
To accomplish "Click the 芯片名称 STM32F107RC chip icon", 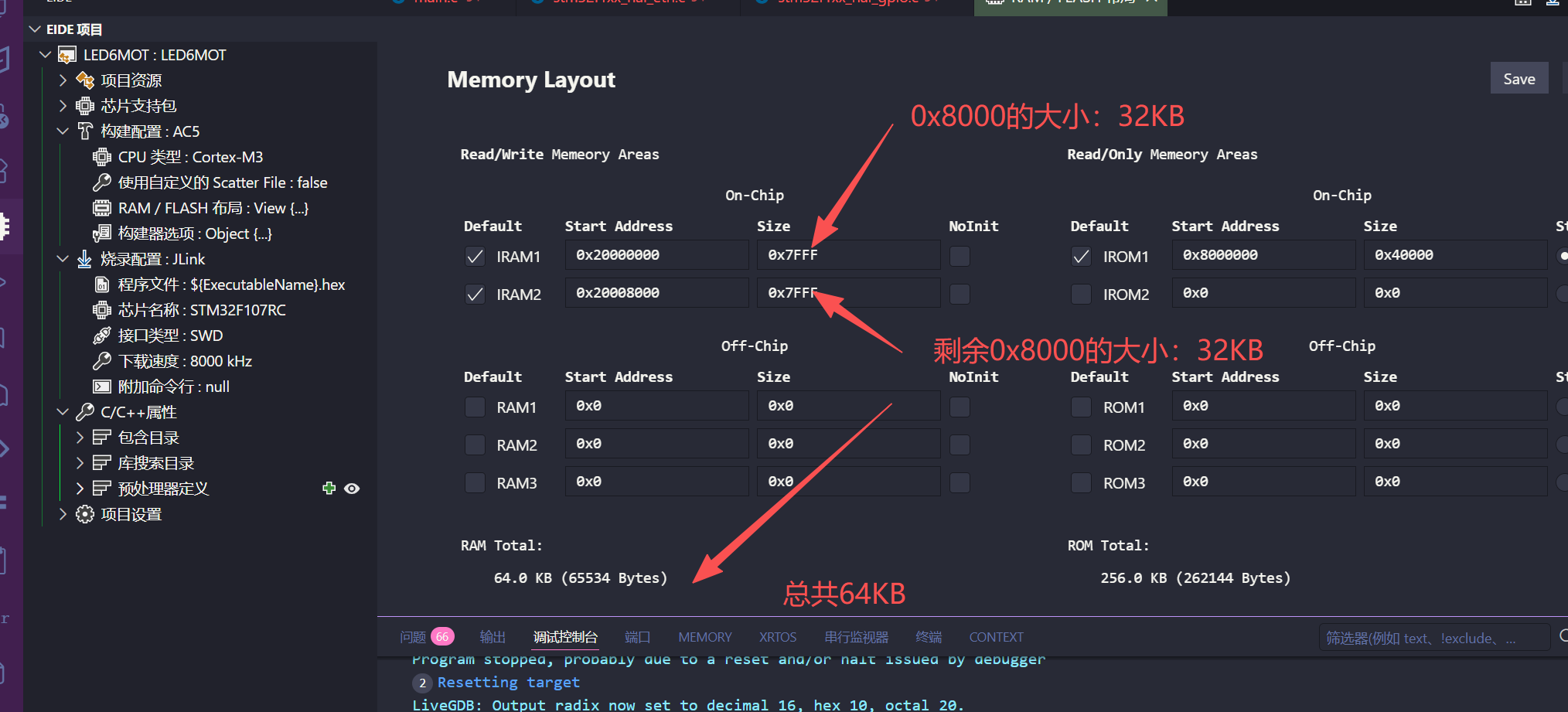I will (102, 310).
